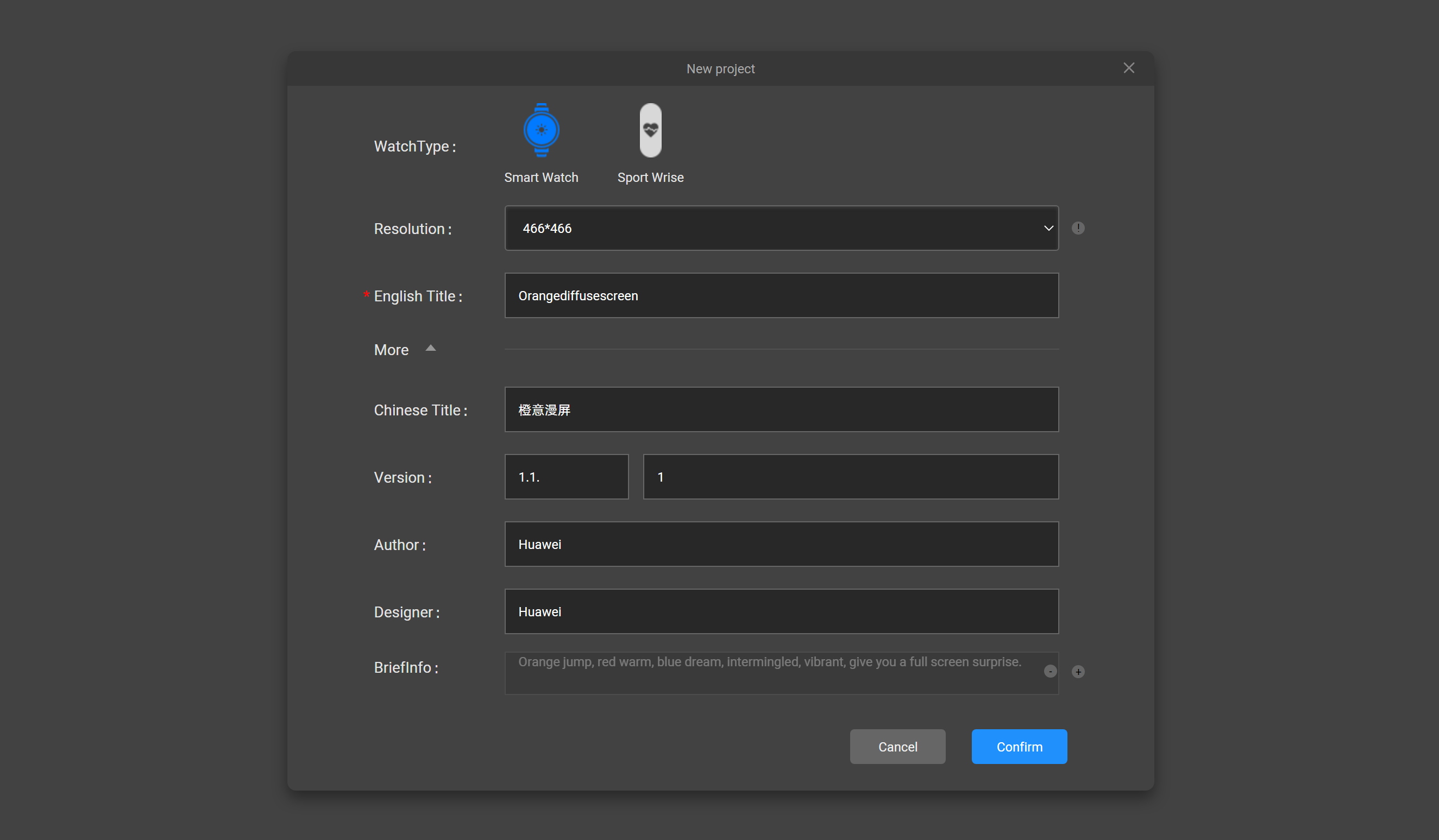1439x840 pixels.
Task: Click the Sport Wrise label
Action: point(650,178)
